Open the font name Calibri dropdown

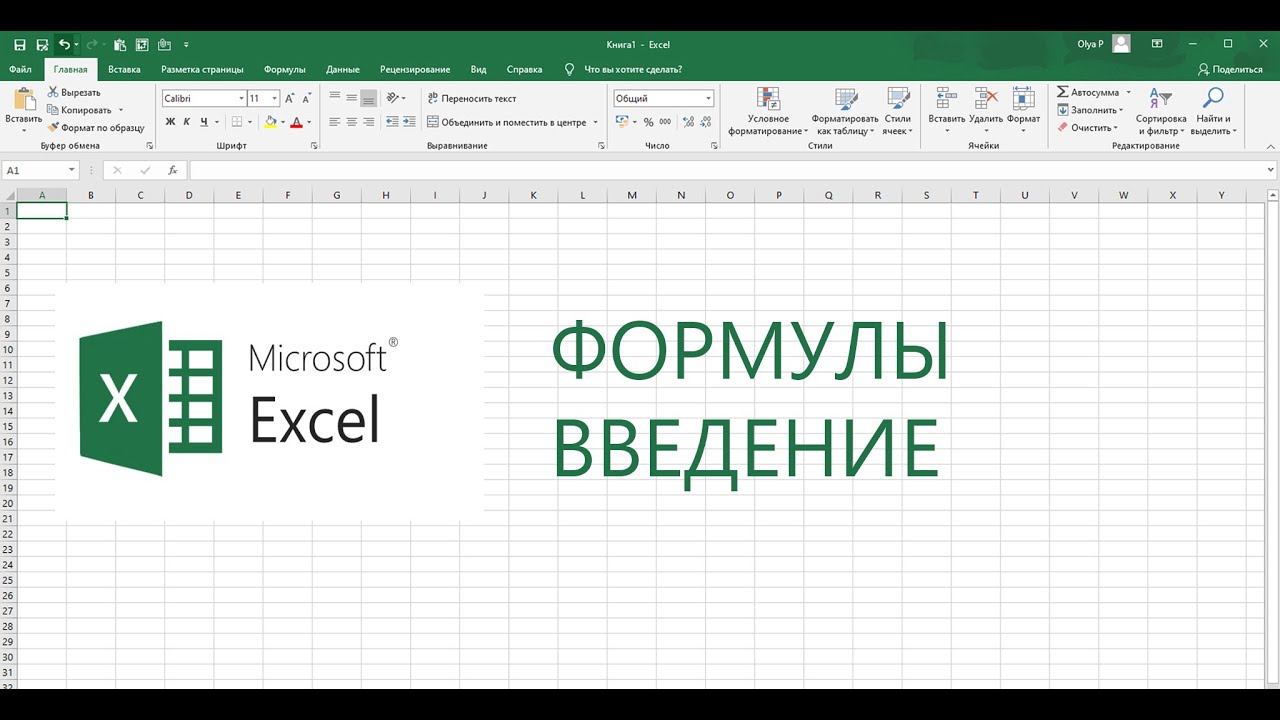click(241, 98)
